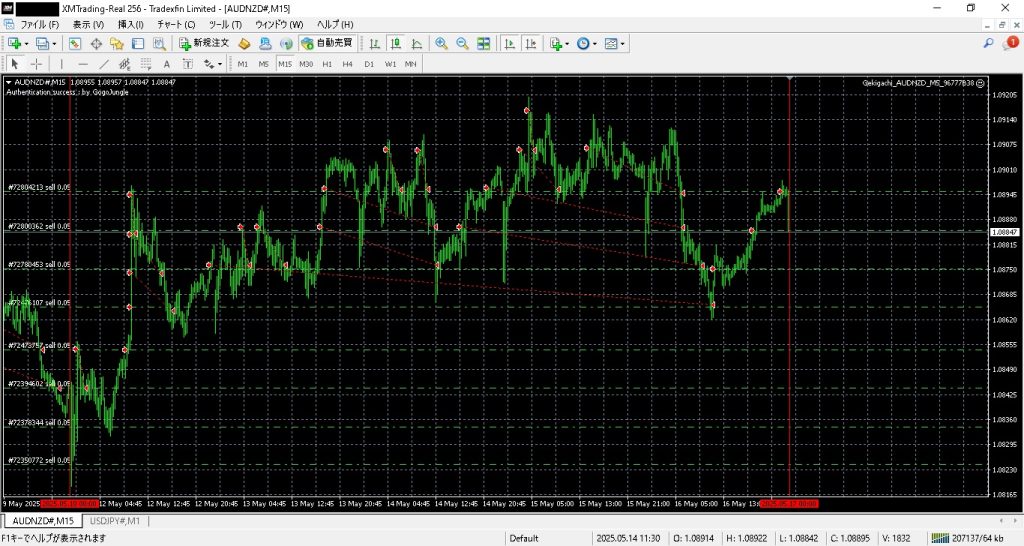Zoom in on the chart
Screen dimensions: 1024x546
pos(442,43)
